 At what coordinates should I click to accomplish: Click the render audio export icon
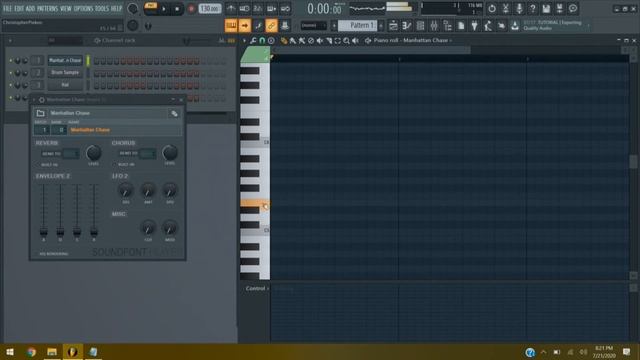point(560,9)
